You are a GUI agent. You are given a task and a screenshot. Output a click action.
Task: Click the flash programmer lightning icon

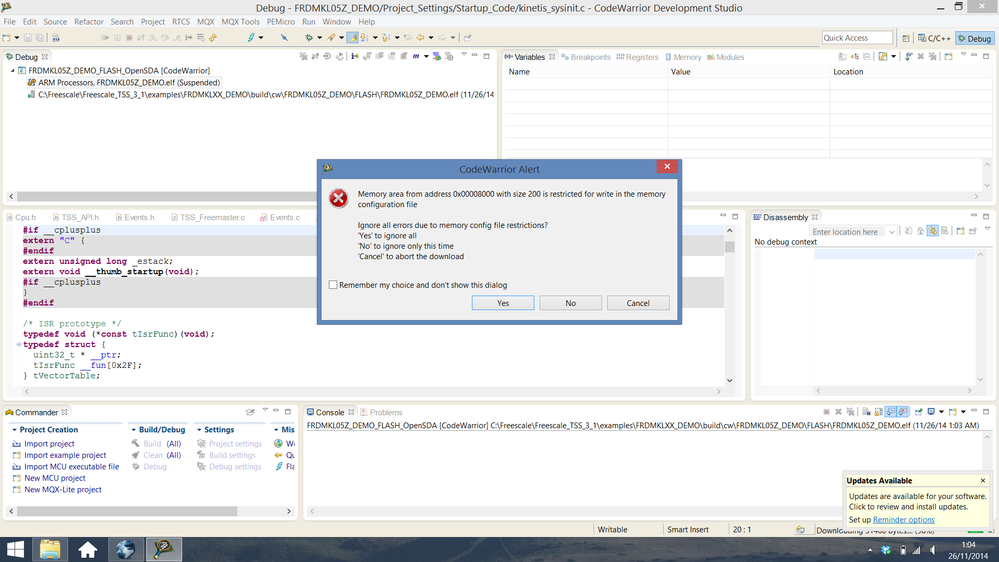[x=251, y=38]
